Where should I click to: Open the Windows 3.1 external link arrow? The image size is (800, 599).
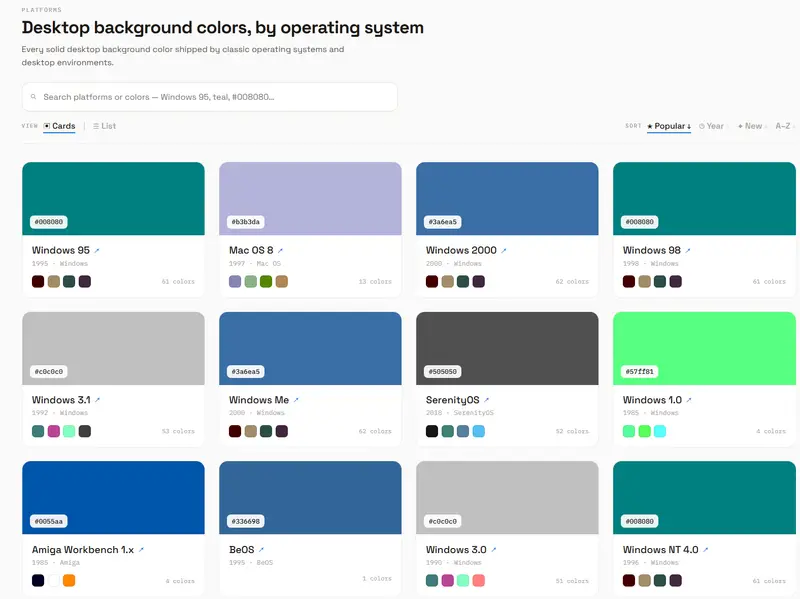tap(97, 400)
